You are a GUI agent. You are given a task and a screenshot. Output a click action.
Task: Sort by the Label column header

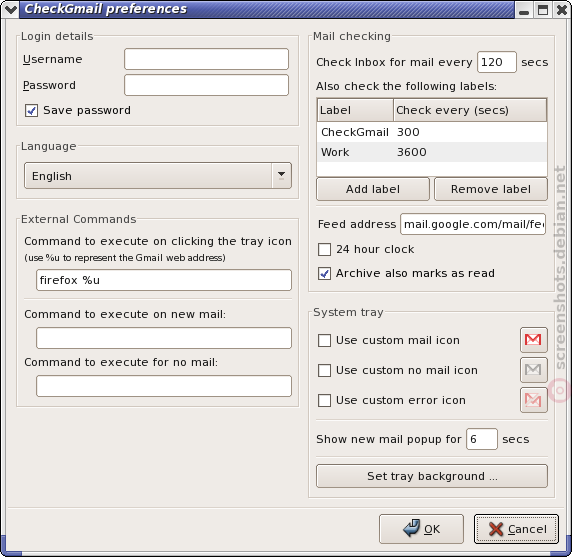pyautogui.click(x=355, y=110)
